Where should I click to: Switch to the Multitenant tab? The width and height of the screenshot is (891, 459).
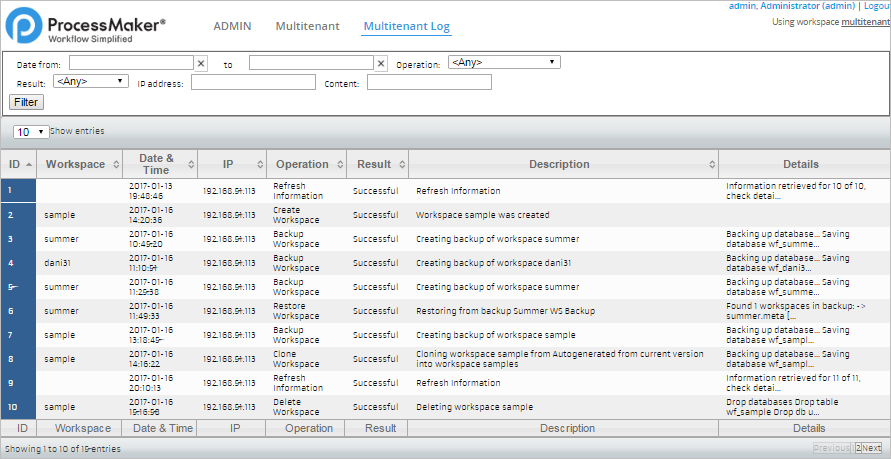click(x=307, y=25)
